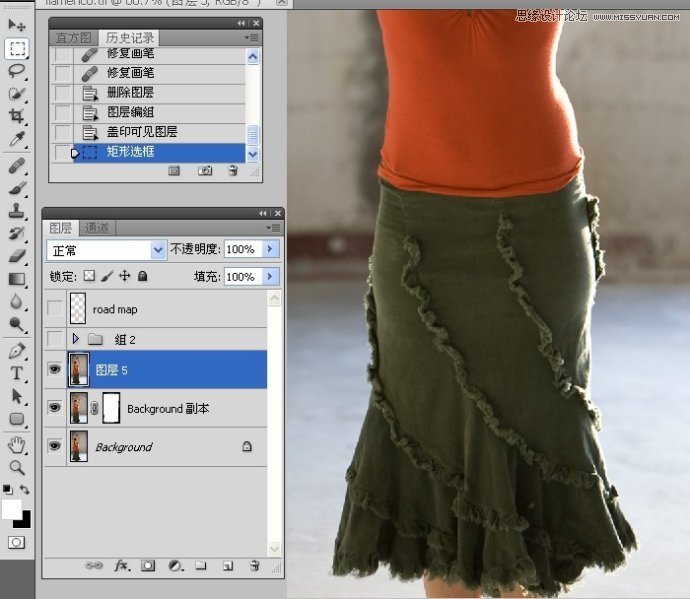Create a new group in Layers panel
The image size is (690, 599).
click(201, 566)
